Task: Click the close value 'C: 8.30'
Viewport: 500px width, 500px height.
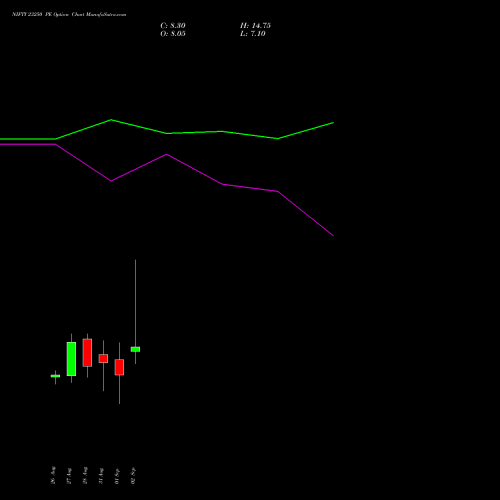Action: (x=173, y=26)
